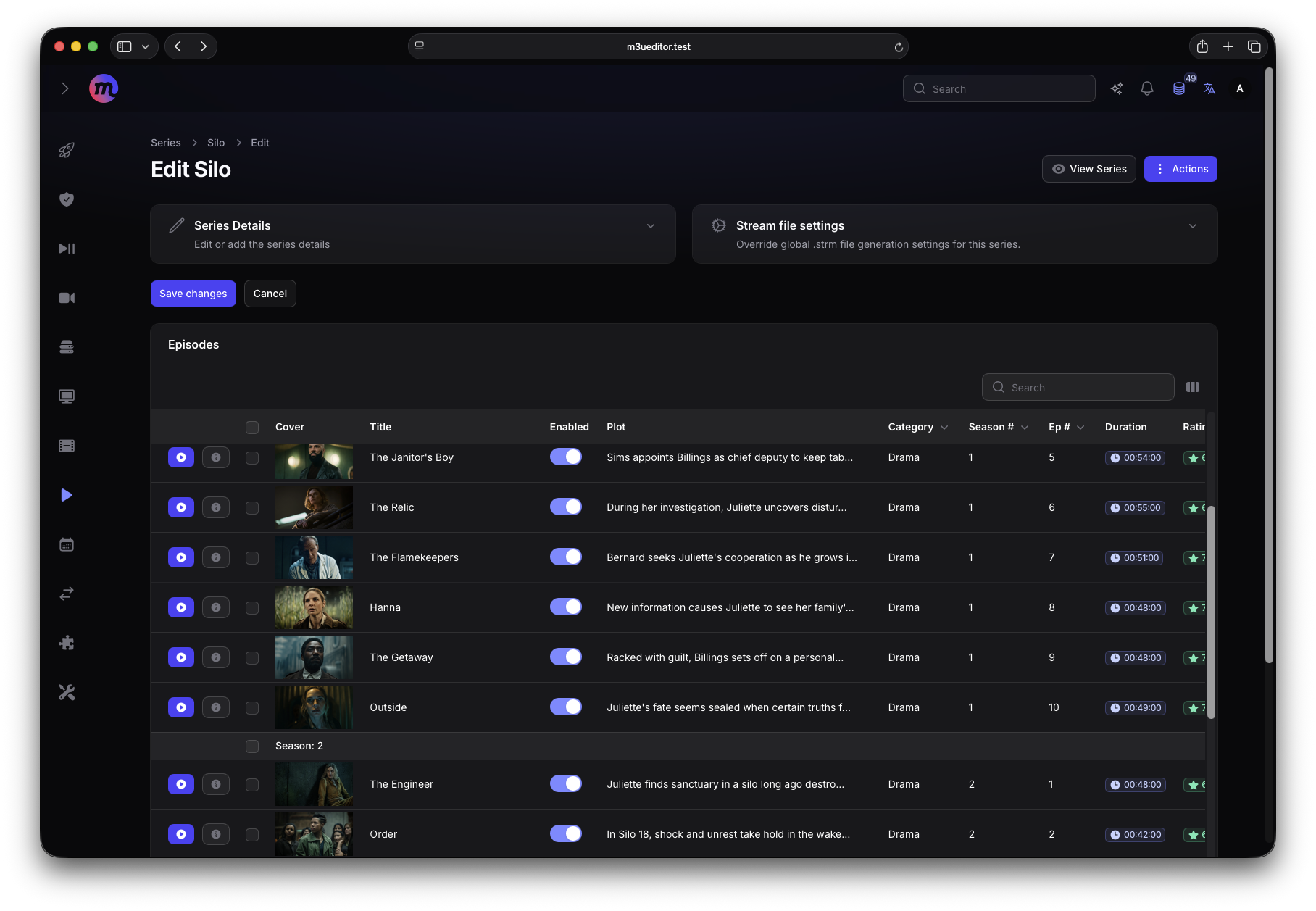Select checkbox for The Engineer row
The width and height of the screenshot is (1316, 911).
252,785
